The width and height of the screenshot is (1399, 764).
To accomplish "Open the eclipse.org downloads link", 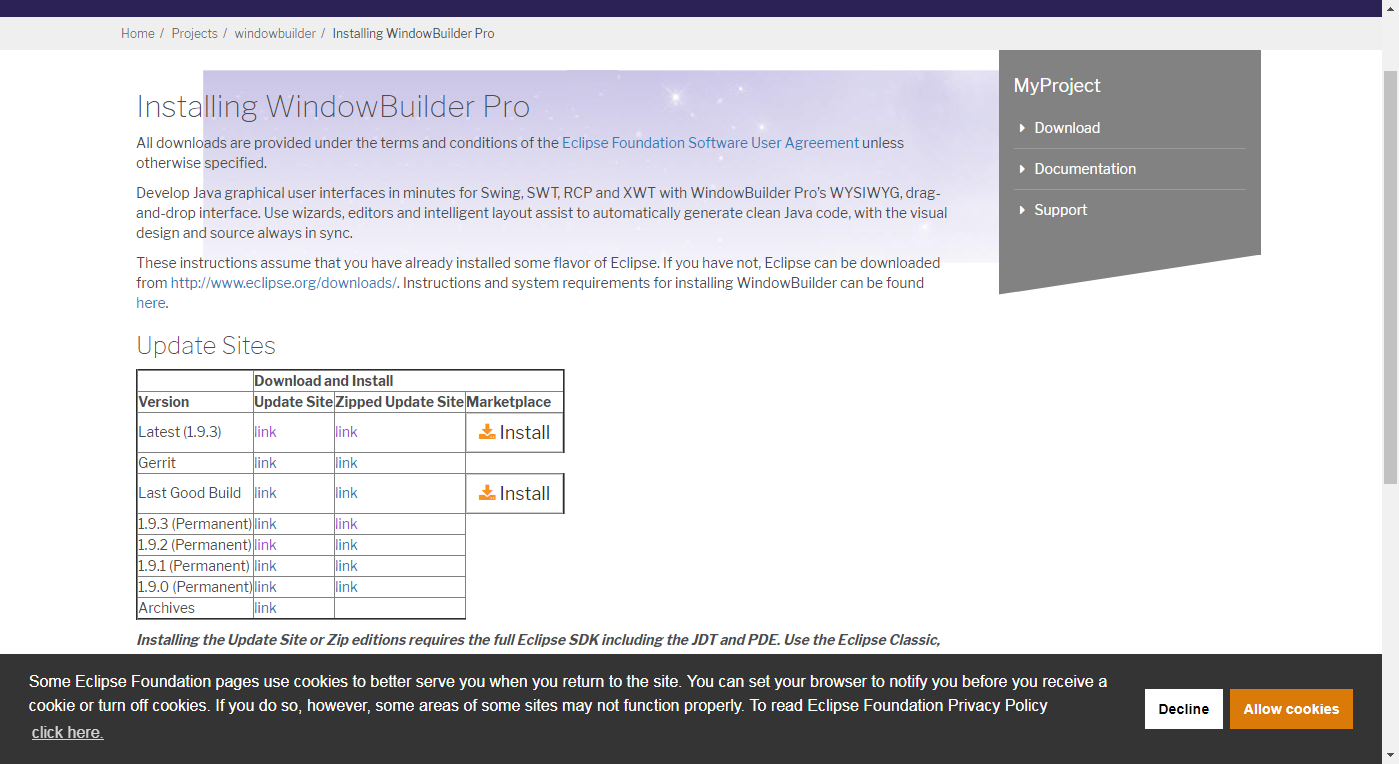I will [283, 282].
